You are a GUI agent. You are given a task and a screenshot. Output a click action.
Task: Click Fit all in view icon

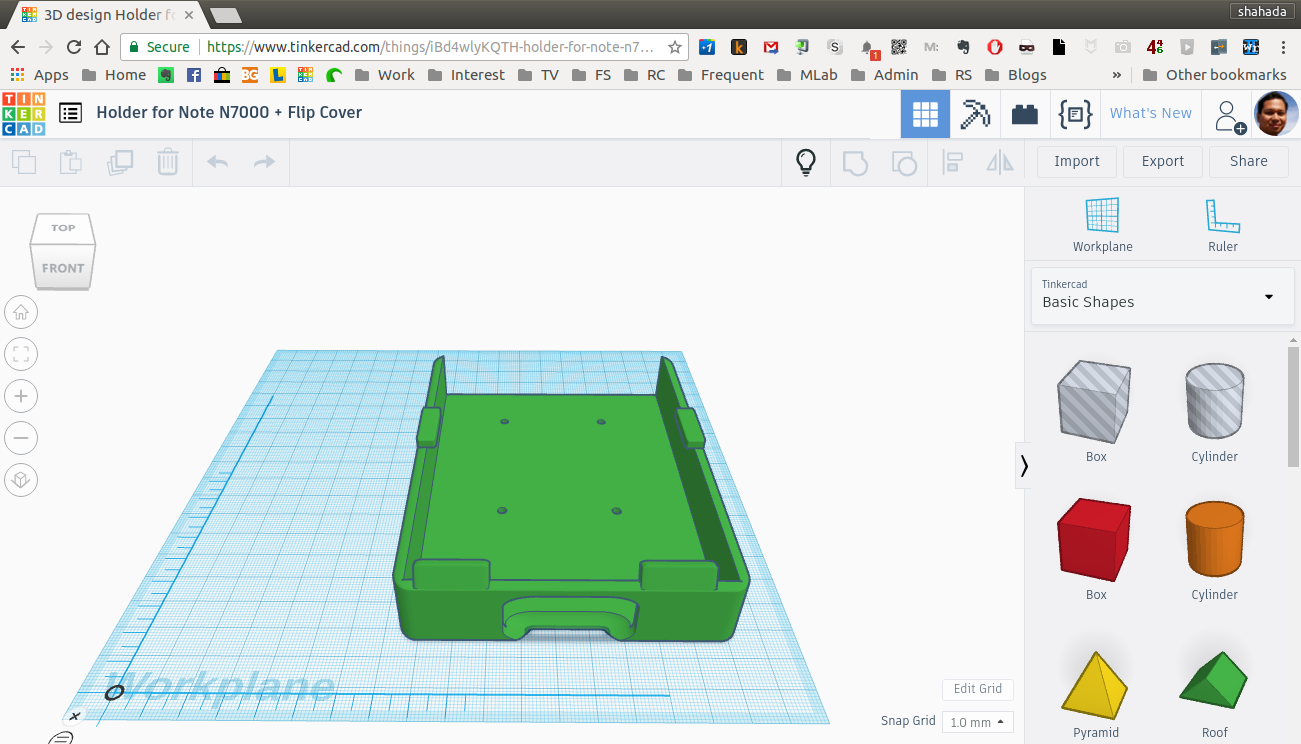20,354
